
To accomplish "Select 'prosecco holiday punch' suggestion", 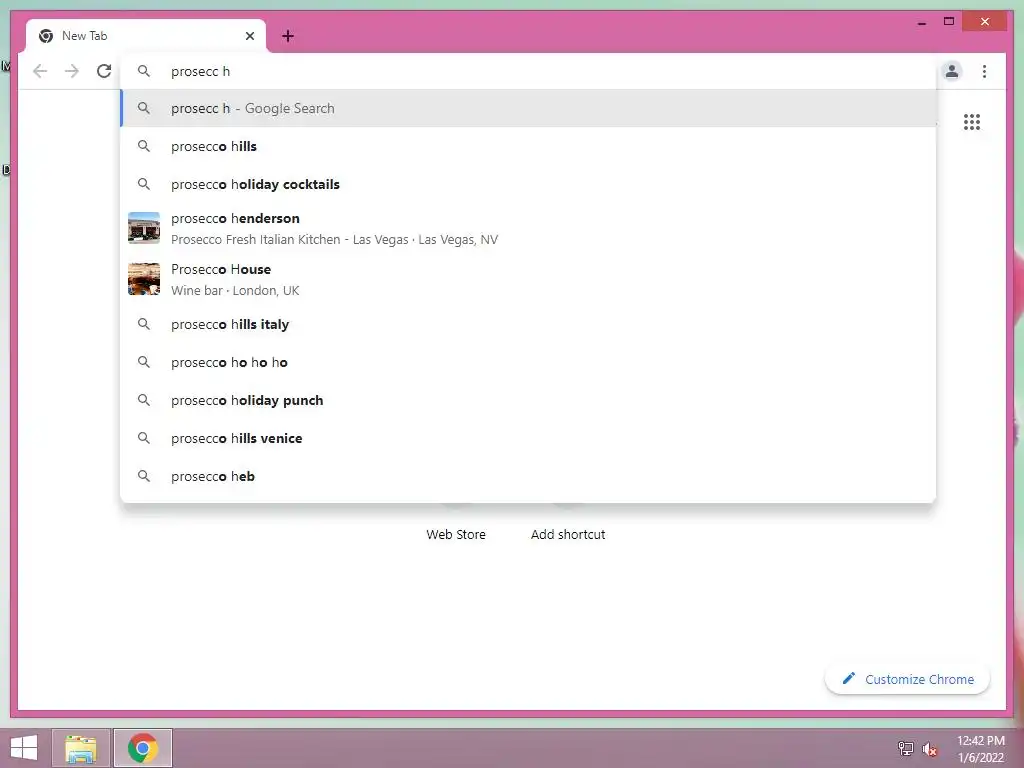I will click(x=528, y=400).
